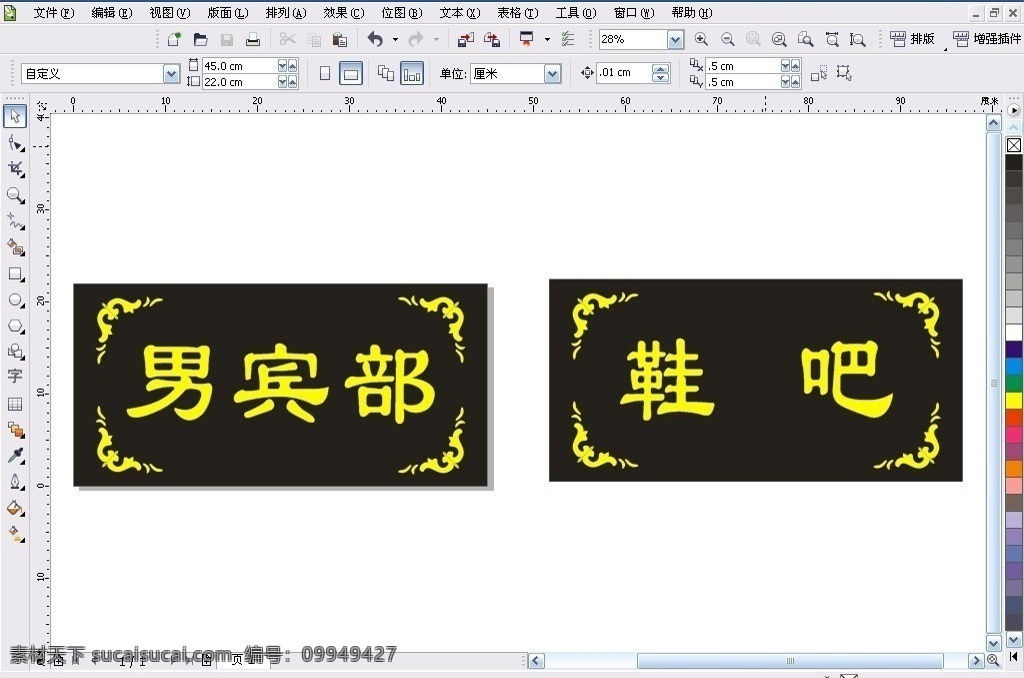Screen dimensions: 1024x678
Task: Paste from clipboard
Action: pos(340,40)
